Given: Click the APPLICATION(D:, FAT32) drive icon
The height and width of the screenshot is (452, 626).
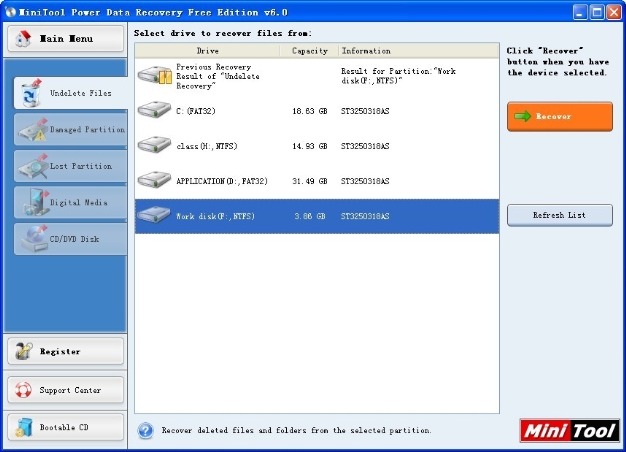Looking at the screenshot, I should click(154, 180).
